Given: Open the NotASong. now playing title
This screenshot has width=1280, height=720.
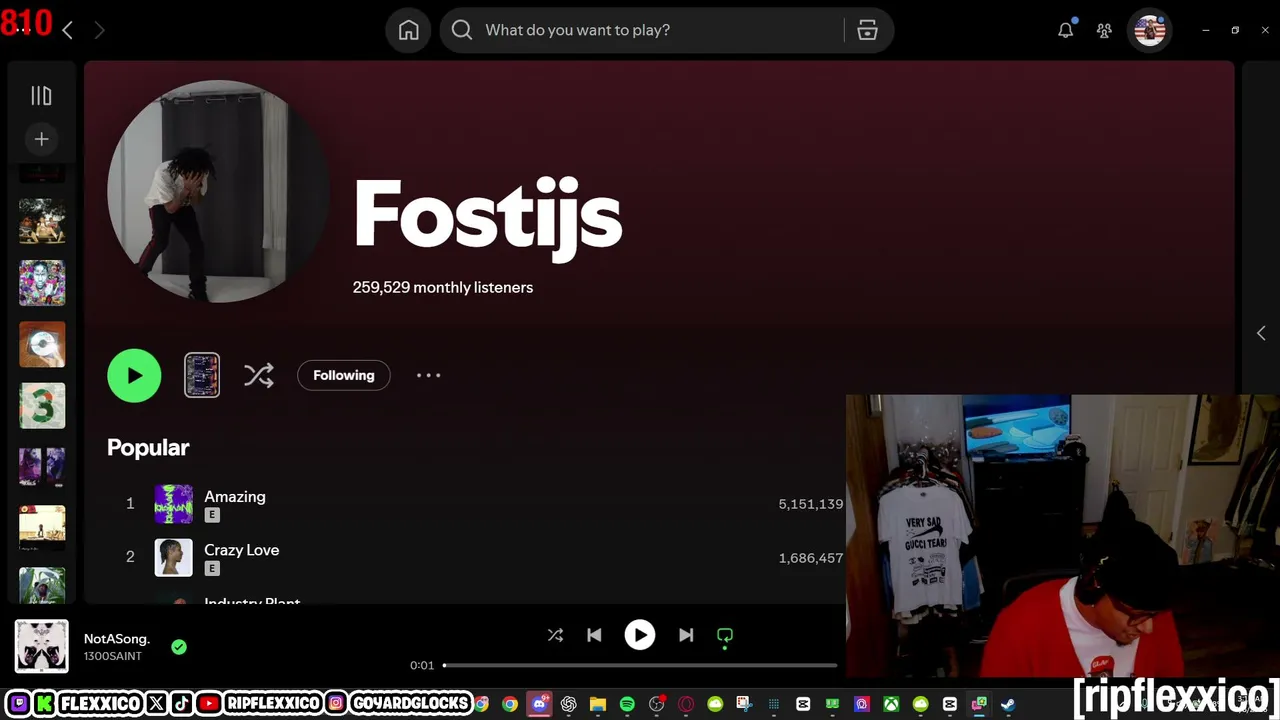Looking at the screenshot, I should click(117, 638).
